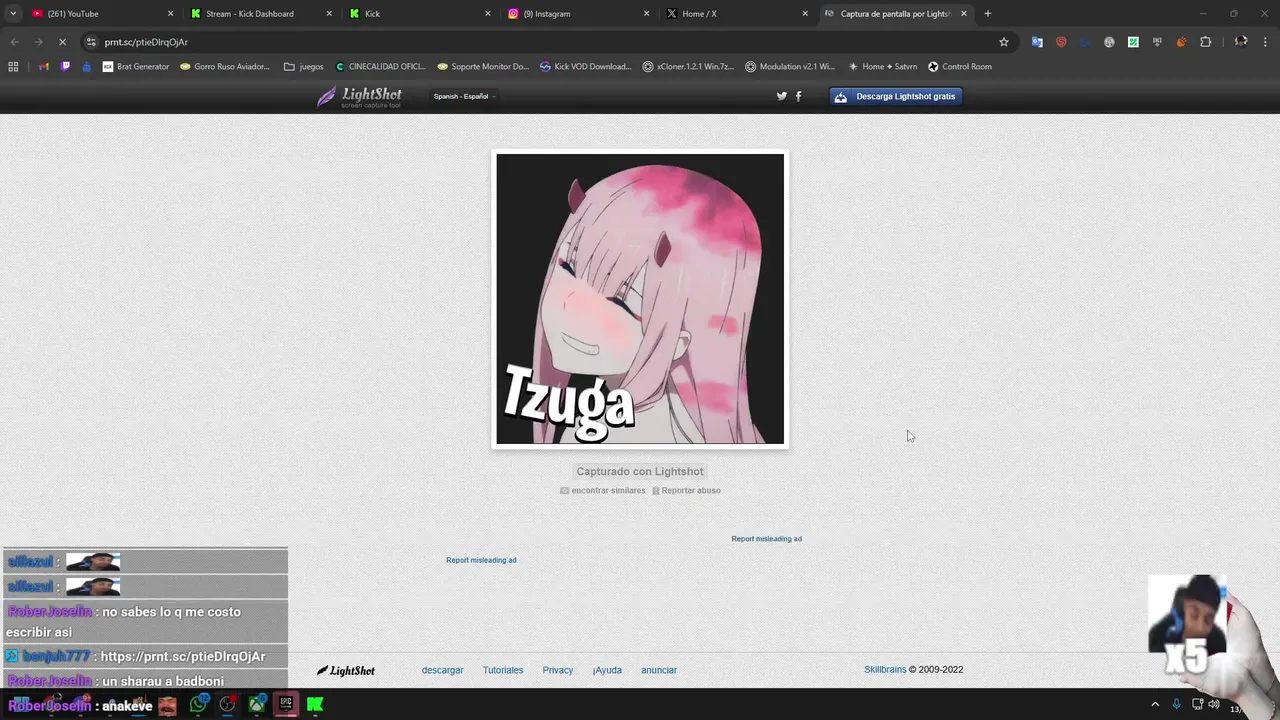Click the microphone tray icon
The width and height of the screenshot is (1280, 720).
click(x=1177, y=704)
